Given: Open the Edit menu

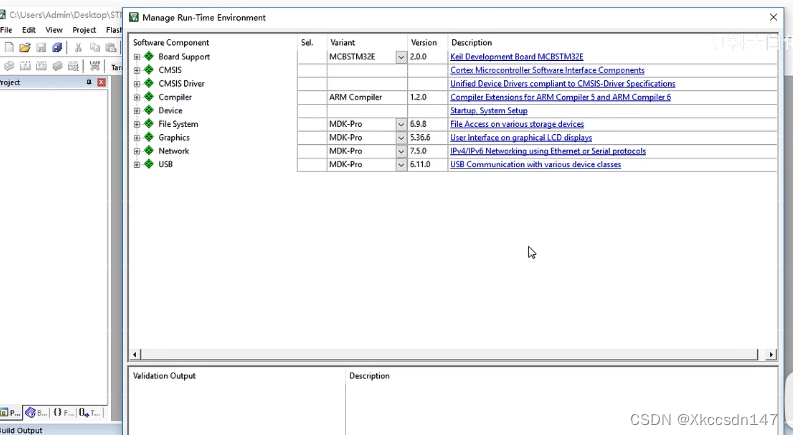Looking at the screenshot, I should tap(29, 30).
